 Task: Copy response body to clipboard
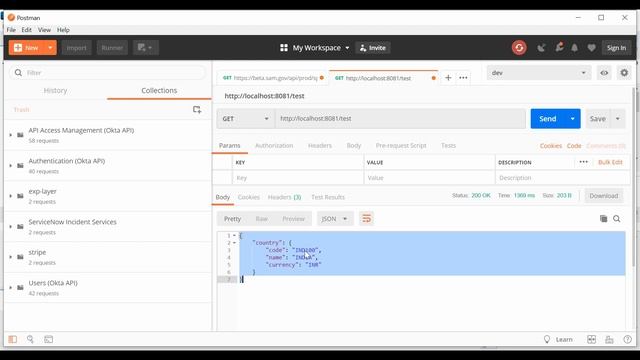(603, 219)
